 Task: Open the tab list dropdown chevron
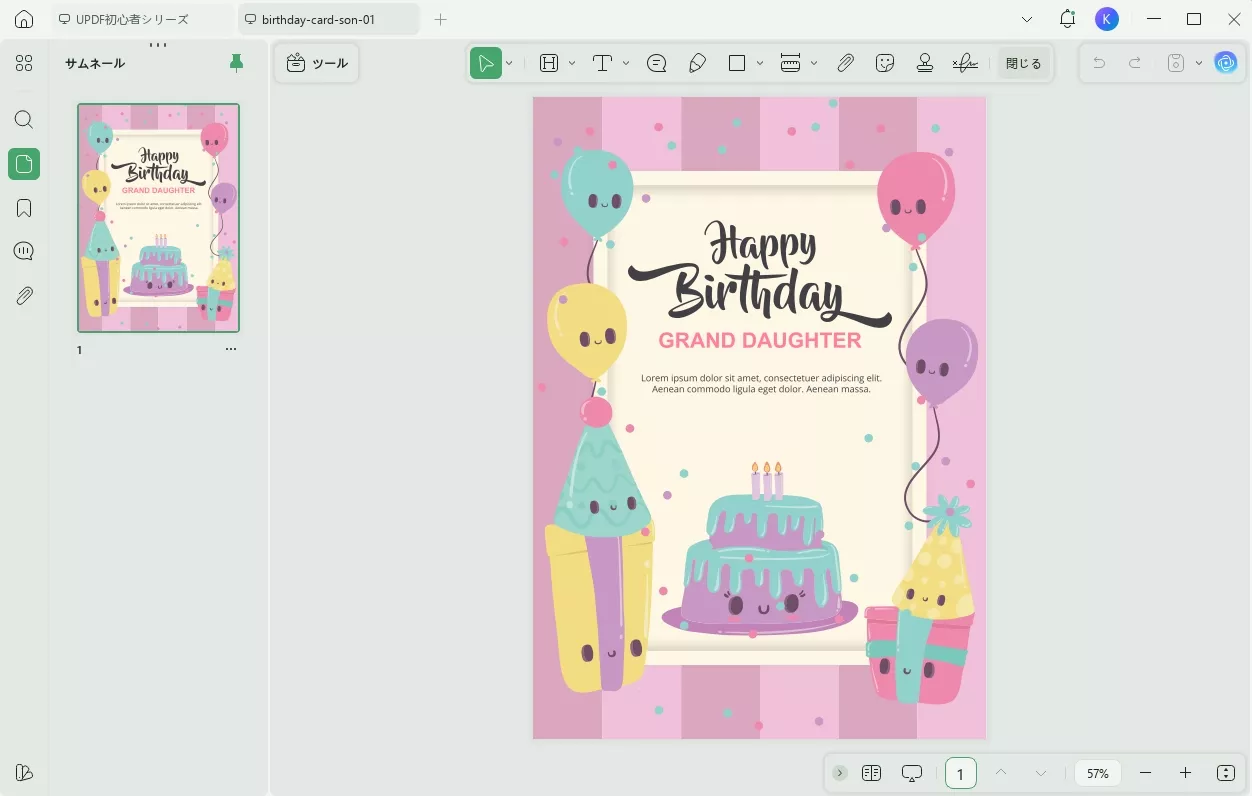pos(1027,19)
